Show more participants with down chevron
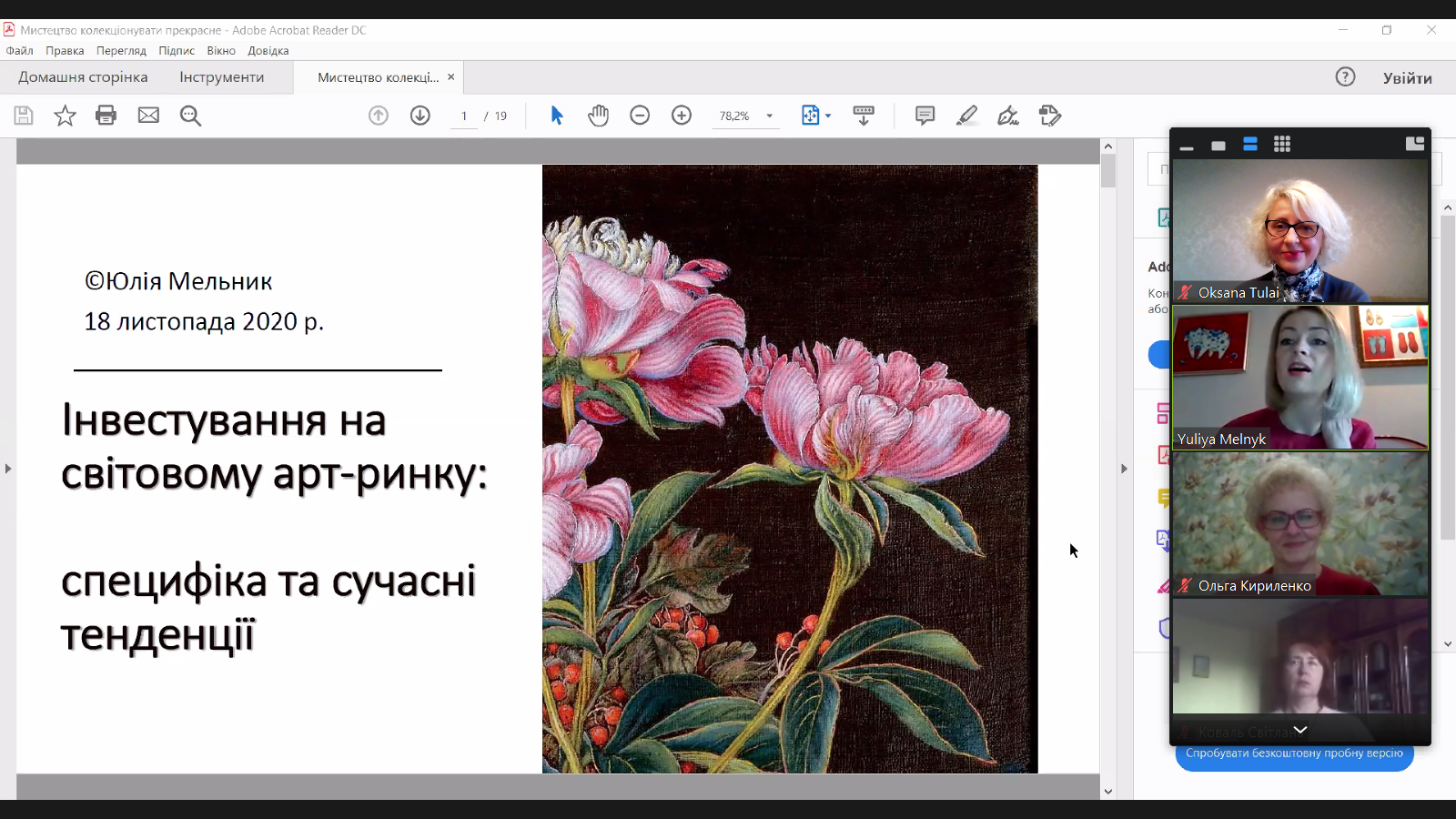This screenshot has width=1456, height=819. tap(1300, 730)
